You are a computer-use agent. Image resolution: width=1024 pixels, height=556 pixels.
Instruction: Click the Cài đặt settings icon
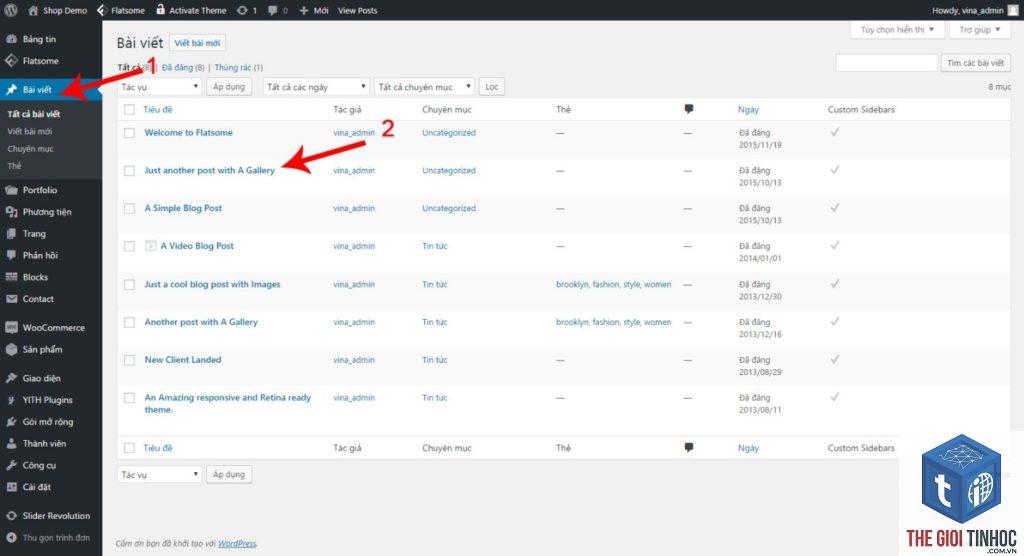pyautogui.click(x=11, y=487)
